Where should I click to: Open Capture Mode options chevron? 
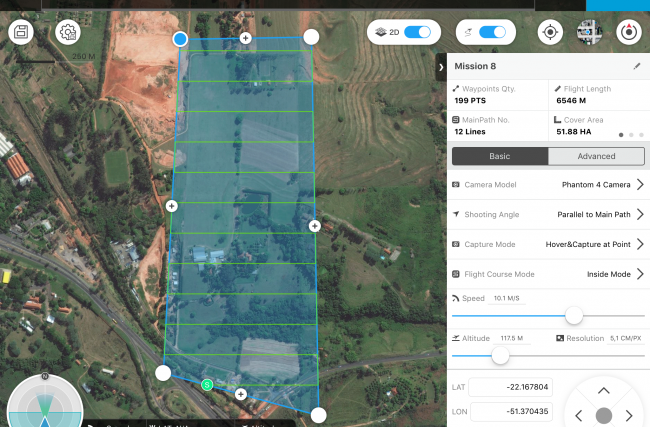point(640,244)
